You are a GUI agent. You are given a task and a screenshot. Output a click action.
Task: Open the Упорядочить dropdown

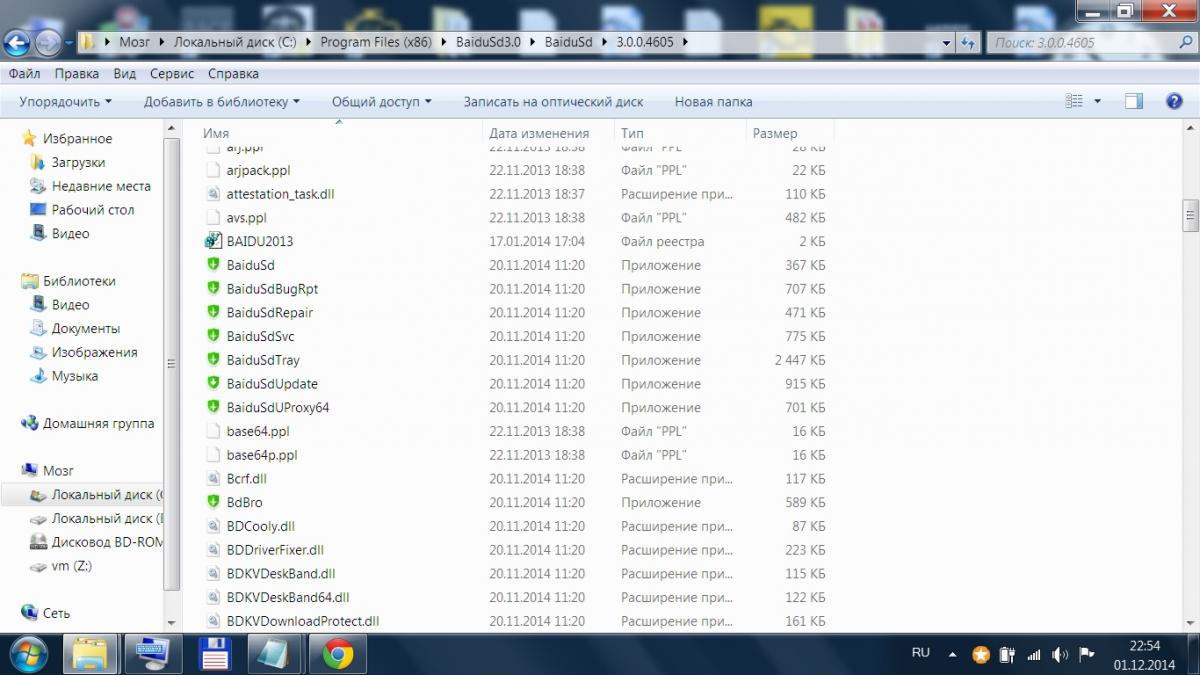click(65, 102)
